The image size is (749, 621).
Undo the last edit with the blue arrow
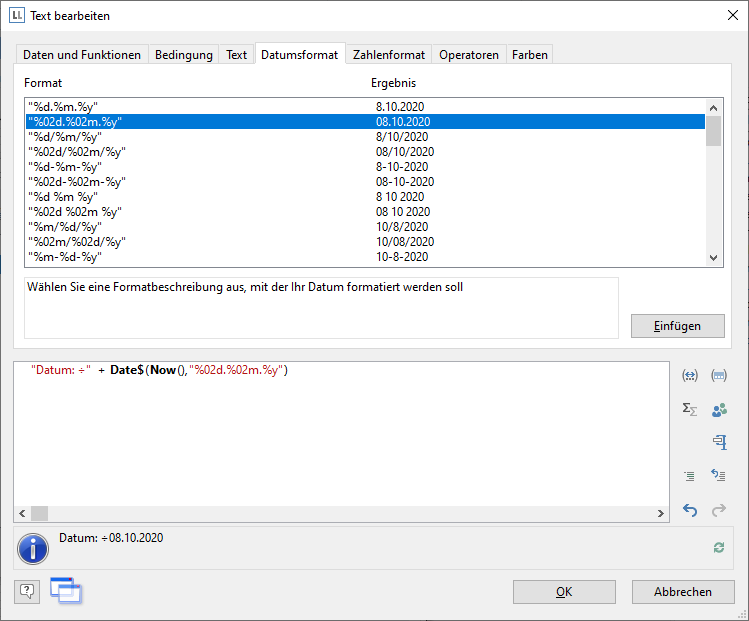[689, 510]
